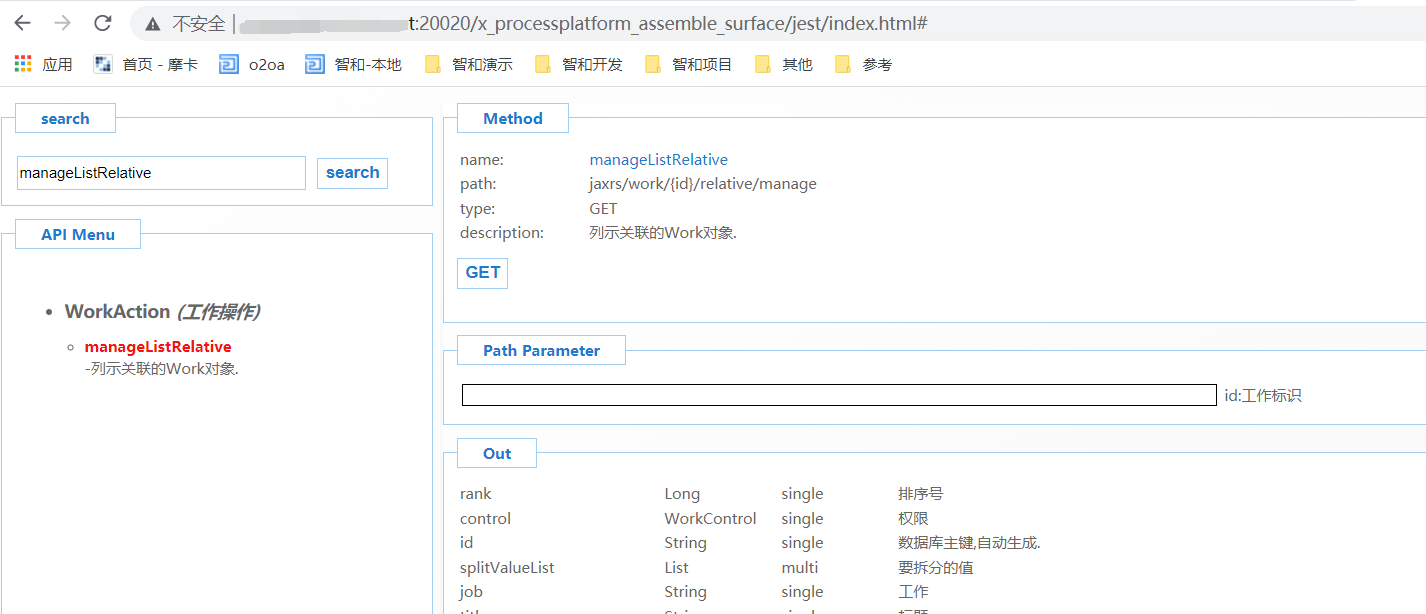Click the splitValueList field in Out table
The height and width of the screenshot is (614, 1426).
507,568
